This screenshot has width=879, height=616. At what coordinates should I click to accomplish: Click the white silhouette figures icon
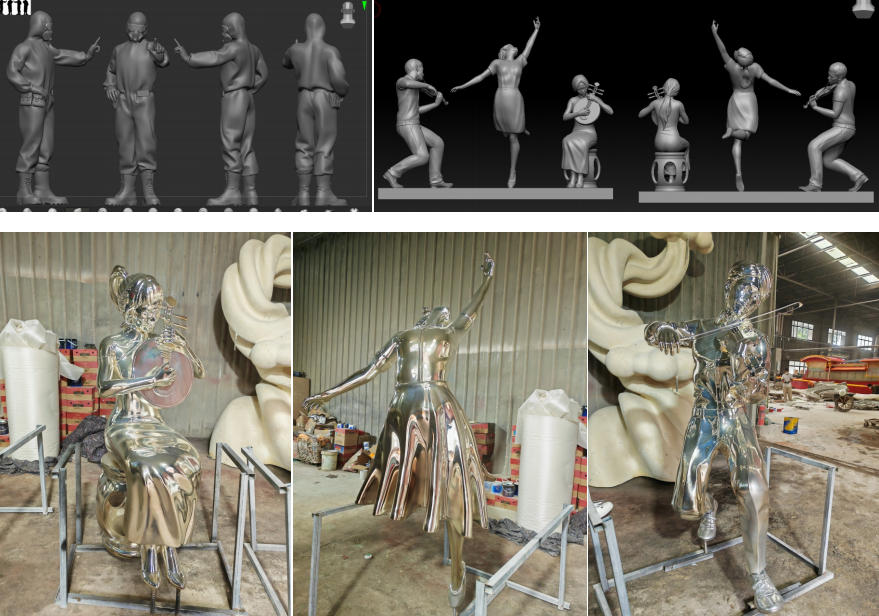(x=17, y=8)
